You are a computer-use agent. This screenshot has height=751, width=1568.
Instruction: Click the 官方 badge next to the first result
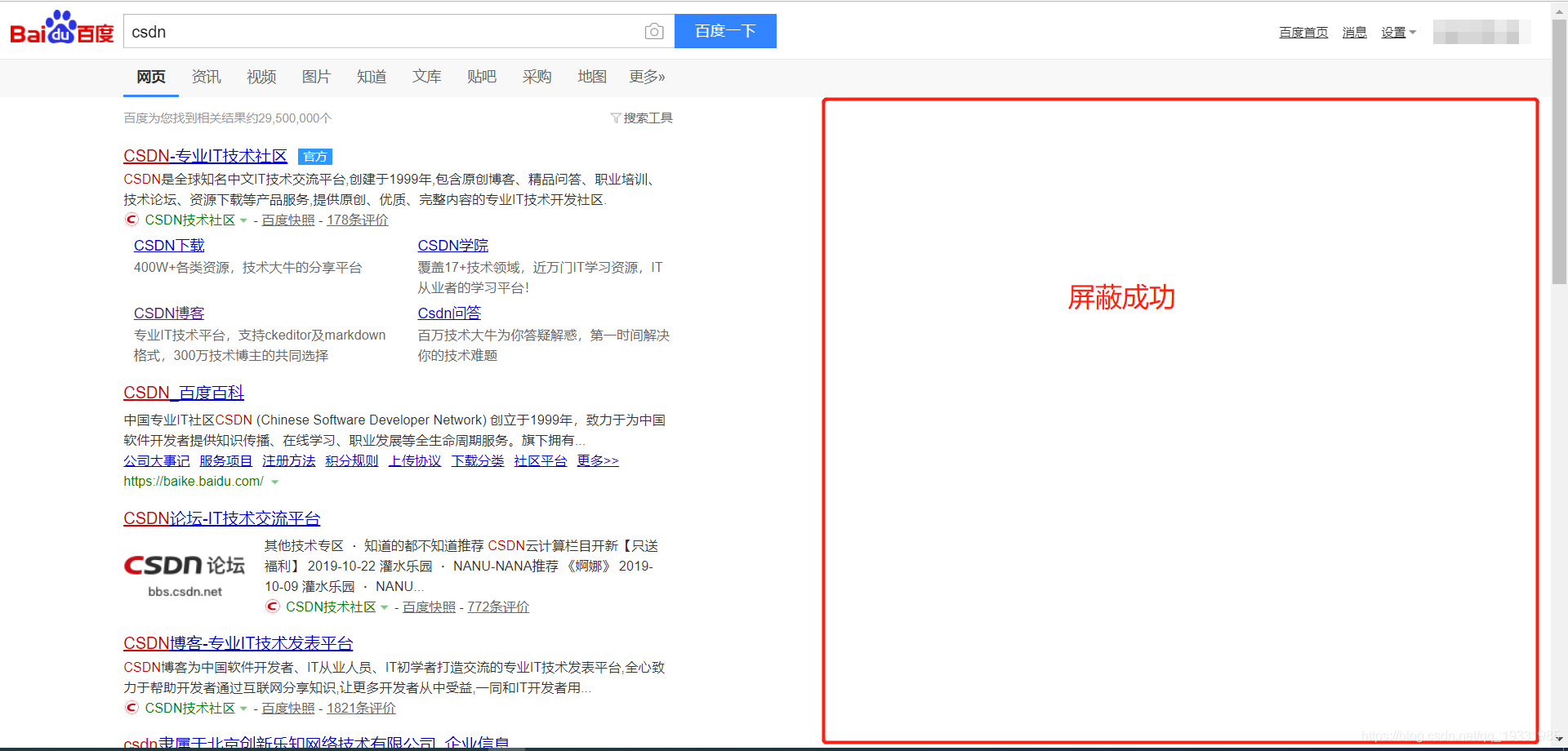tap(315, 156)
